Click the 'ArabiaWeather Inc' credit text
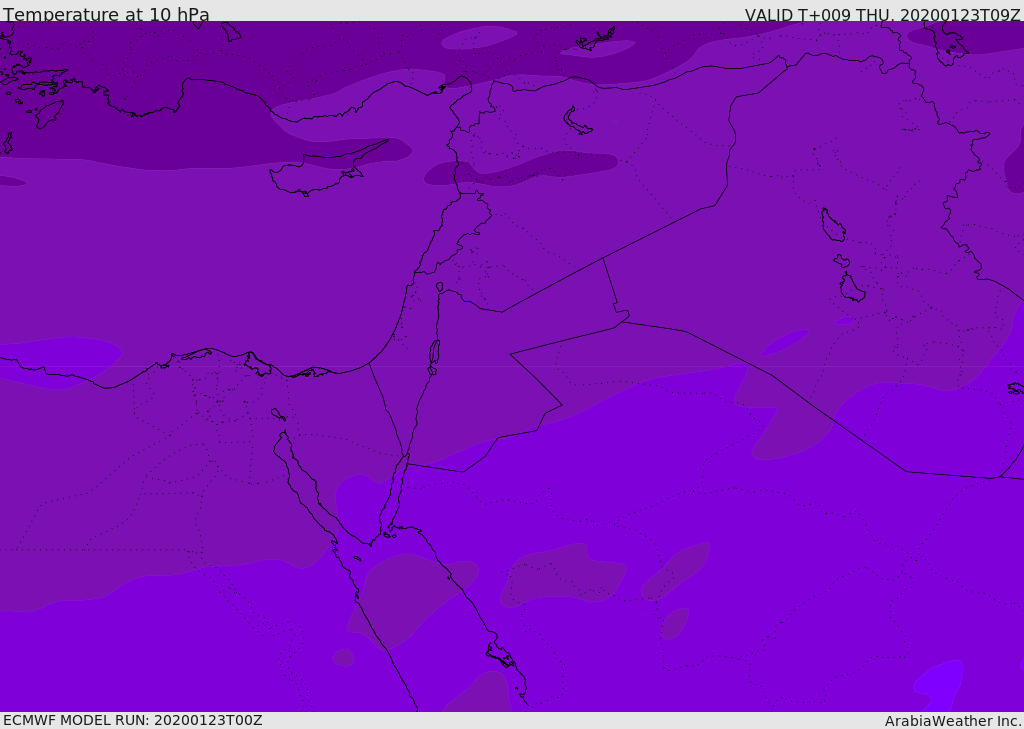The height and width of the screenshot is (729, 1024). [x=952, y=721]
